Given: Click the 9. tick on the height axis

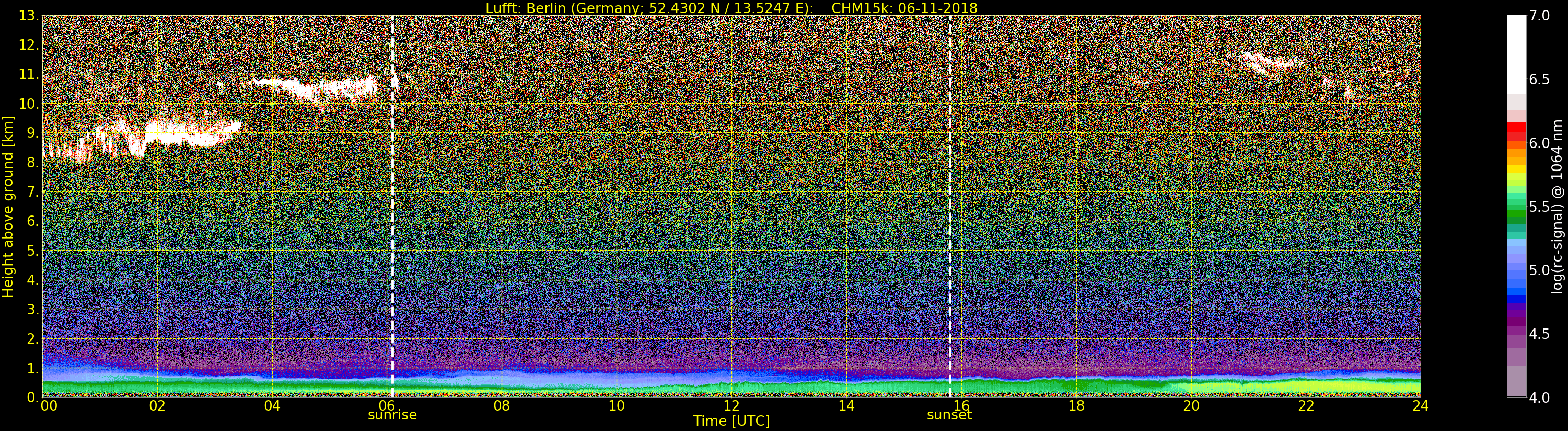Looking at the screenshot, I should click(x=33, y=133).
